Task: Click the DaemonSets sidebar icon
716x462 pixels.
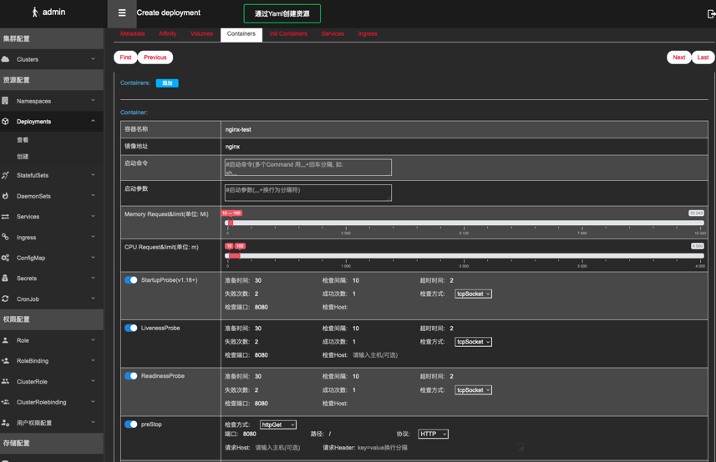Action: pos(5,196)
